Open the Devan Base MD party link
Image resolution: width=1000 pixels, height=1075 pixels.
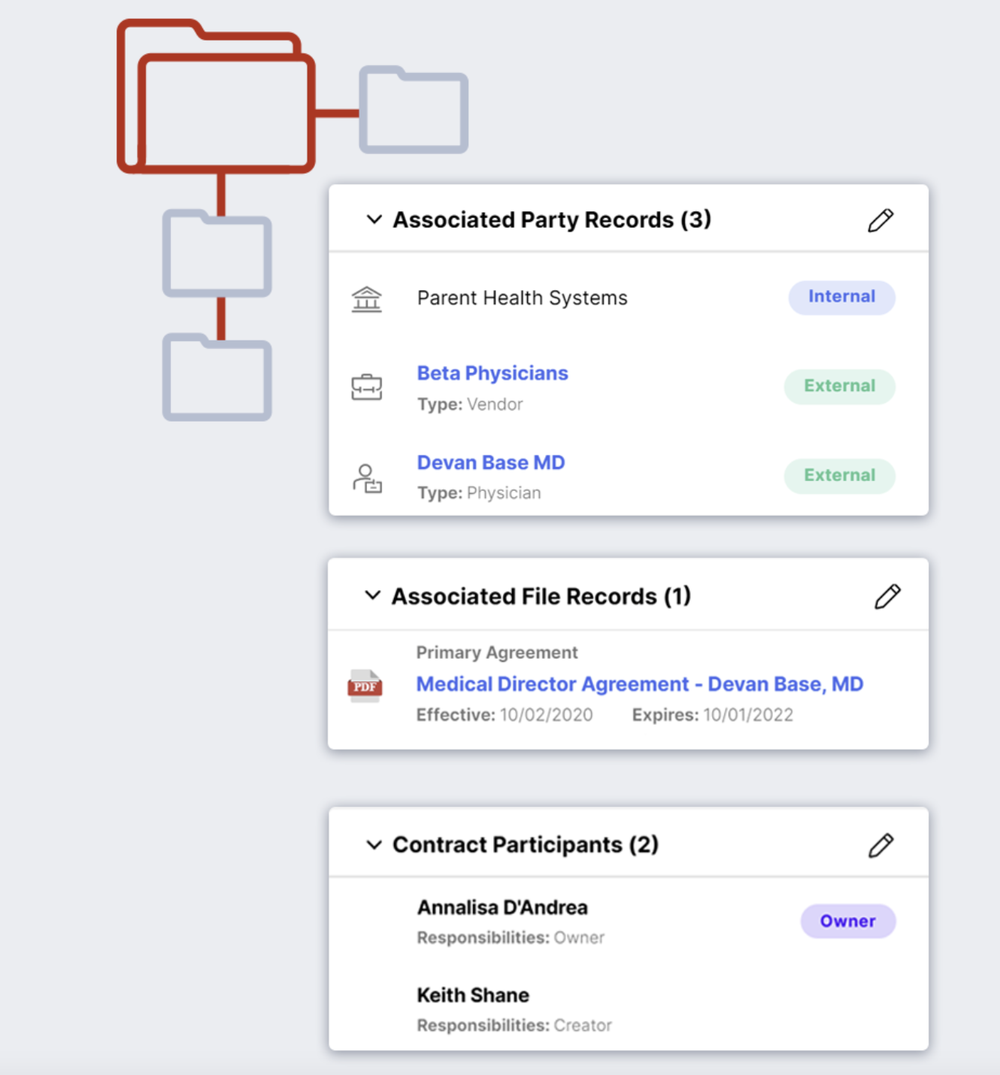point(490,463)
